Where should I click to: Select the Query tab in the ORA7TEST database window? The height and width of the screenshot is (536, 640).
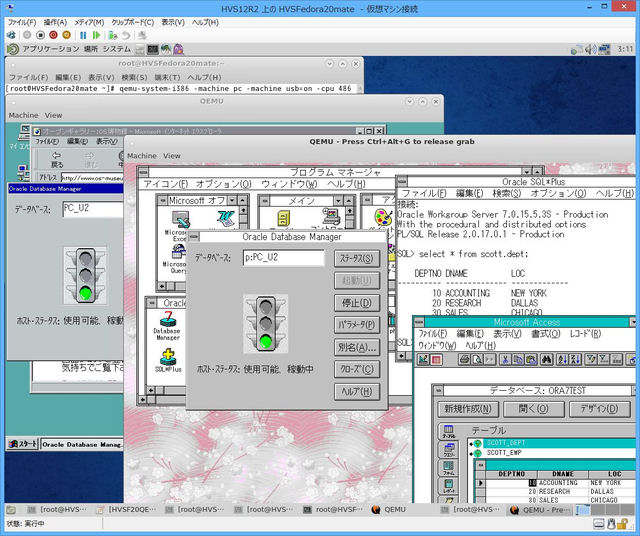click(x=449, y=451)
